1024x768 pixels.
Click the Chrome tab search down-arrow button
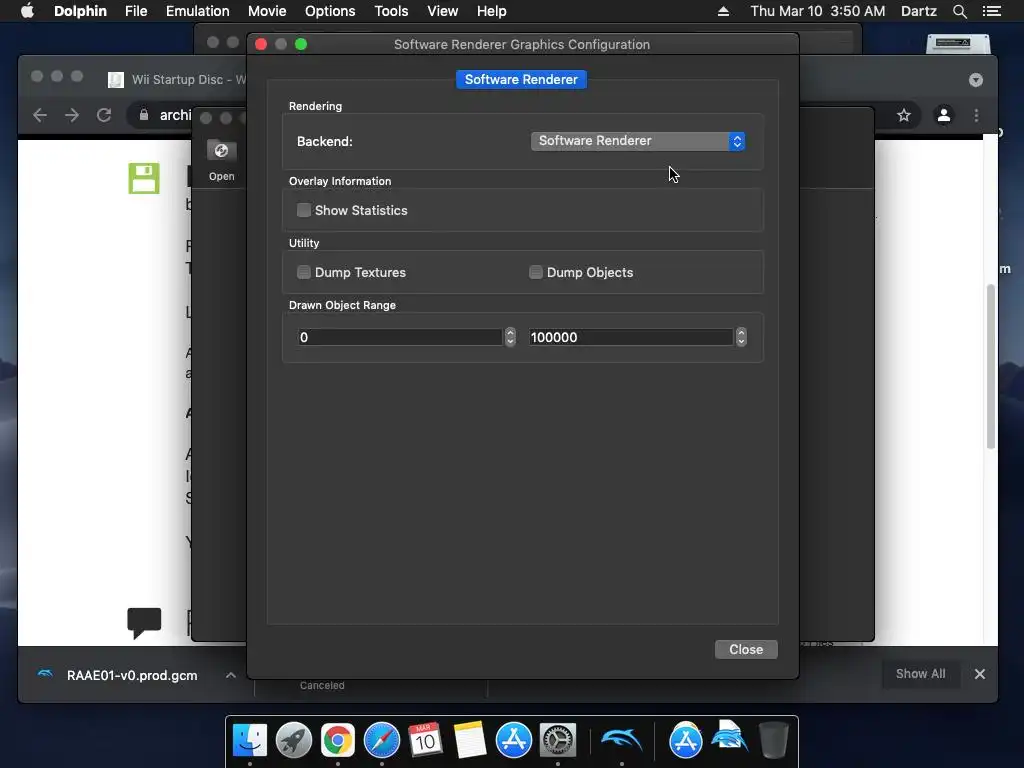976,80
